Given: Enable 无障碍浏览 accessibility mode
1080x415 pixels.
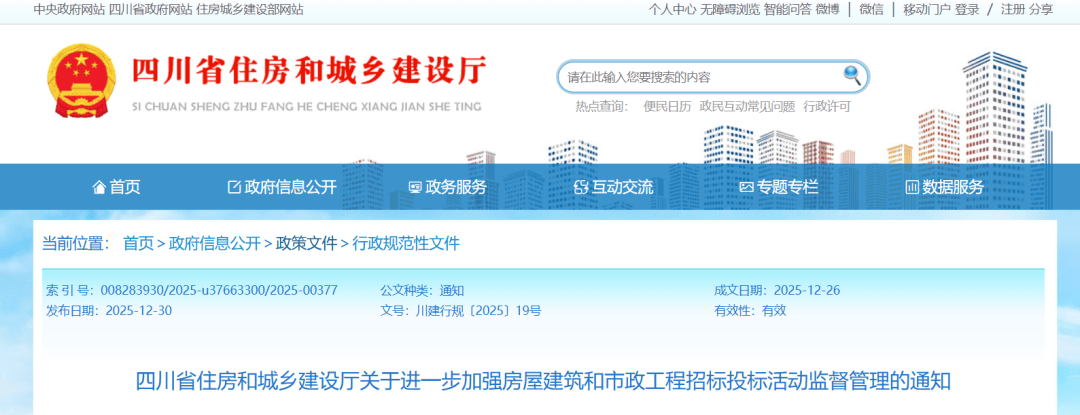Looking at the screenshot, I should pos(729,9).
